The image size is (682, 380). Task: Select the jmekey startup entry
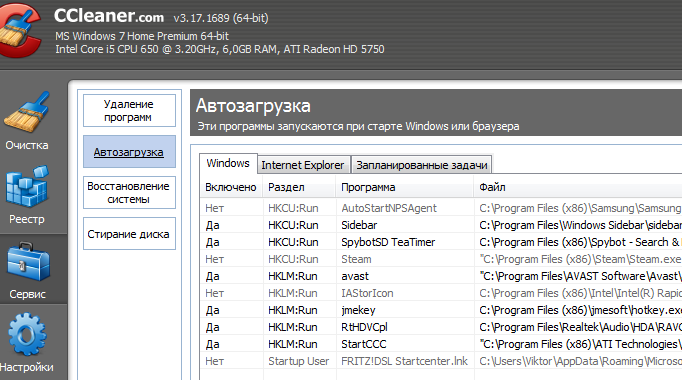(358, 310)
